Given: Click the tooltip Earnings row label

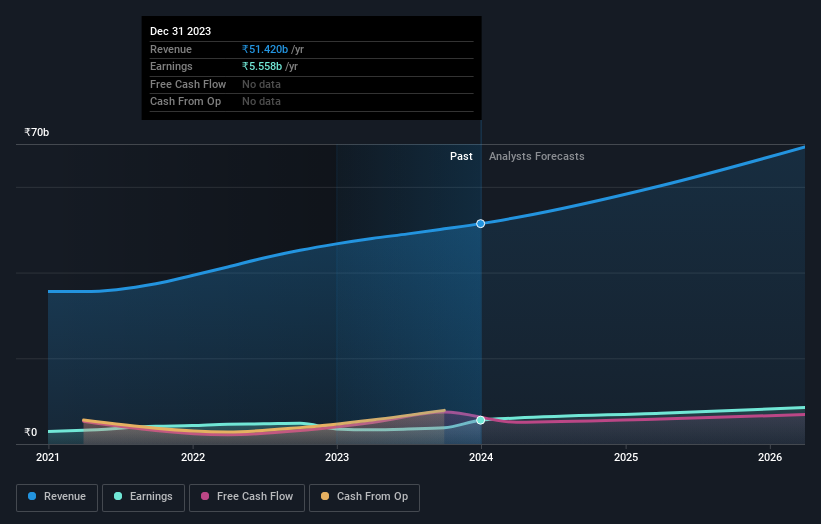Looking at the screenshot, I should [171, 66].
